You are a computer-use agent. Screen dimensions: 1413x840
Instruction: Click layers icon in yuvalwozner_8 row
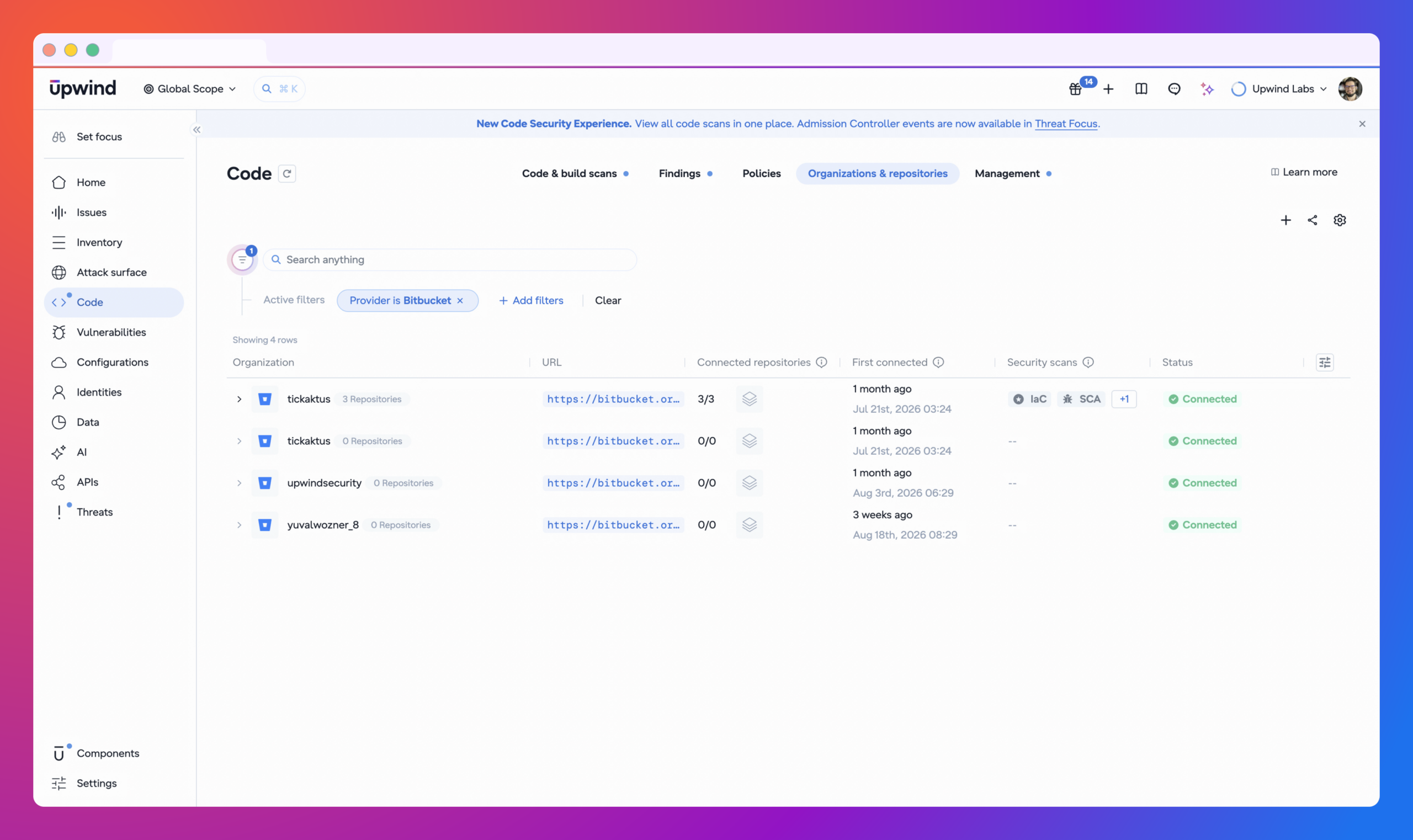tap(750, 525)
